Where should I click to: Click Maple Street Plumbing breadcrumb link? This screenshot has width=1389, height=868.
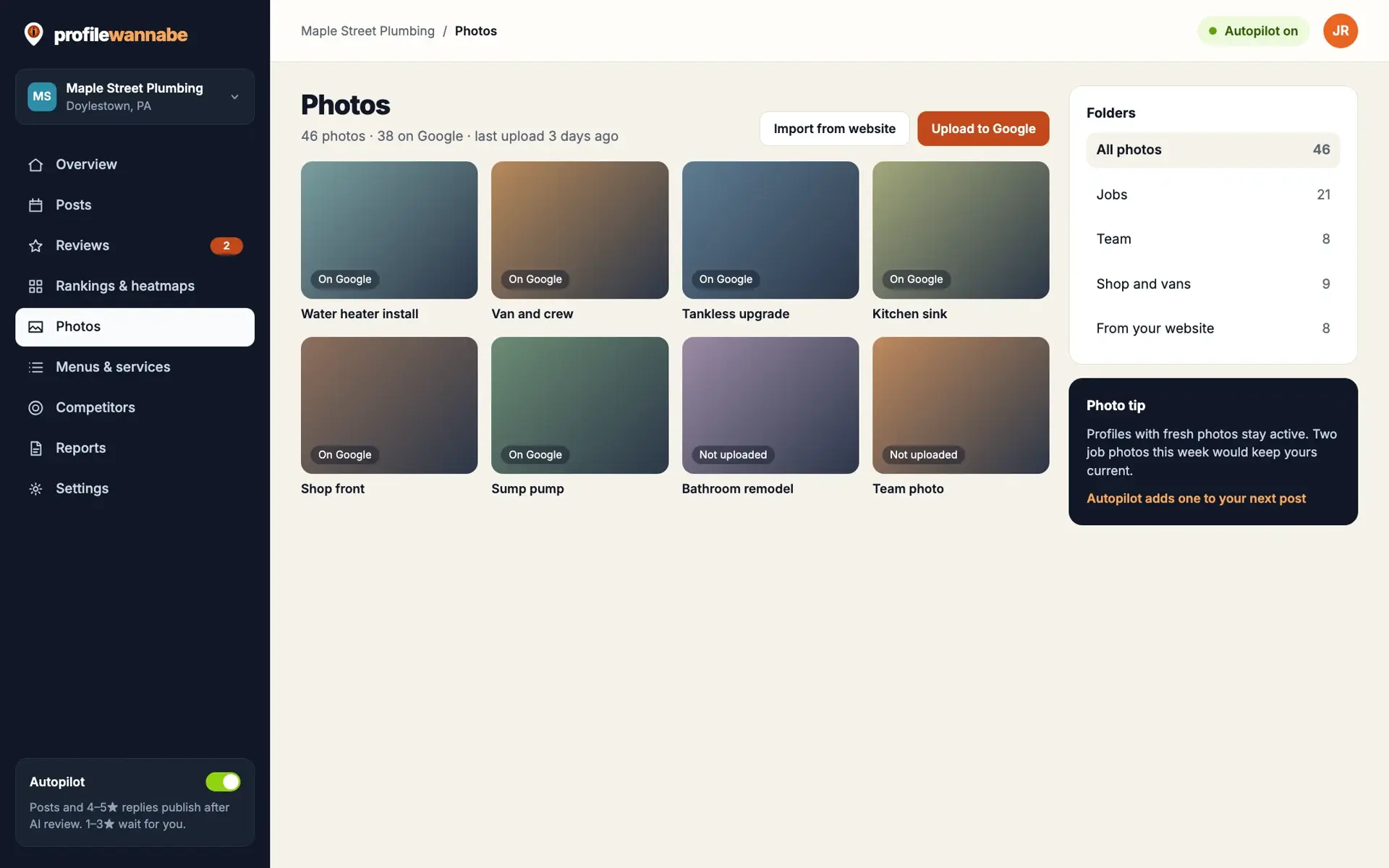pos(368,31)
